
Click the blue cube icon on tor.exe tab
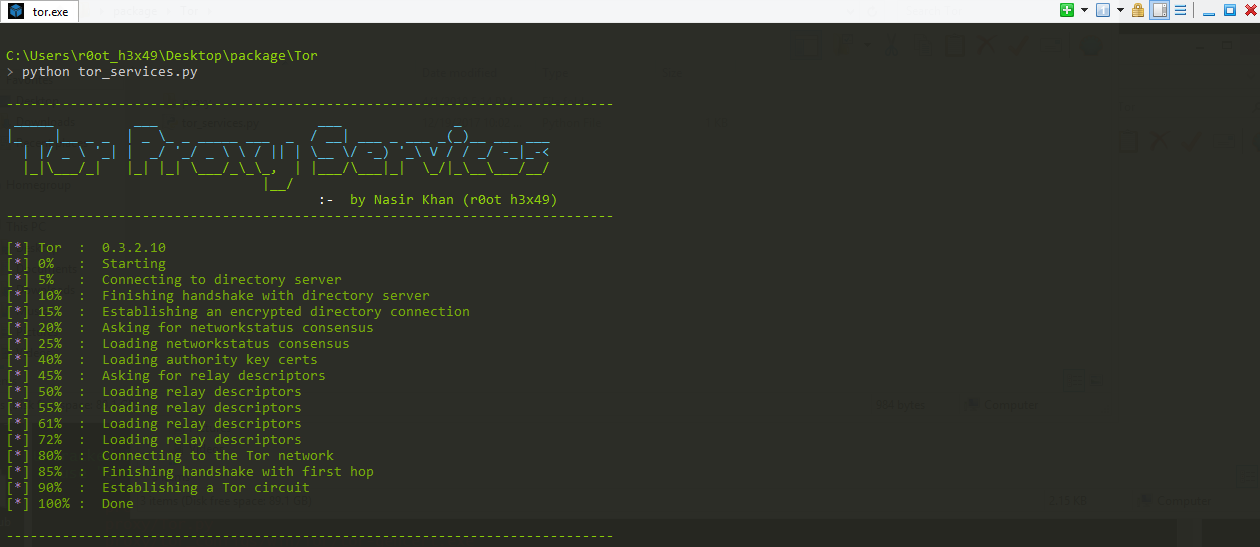click(17, 11)
